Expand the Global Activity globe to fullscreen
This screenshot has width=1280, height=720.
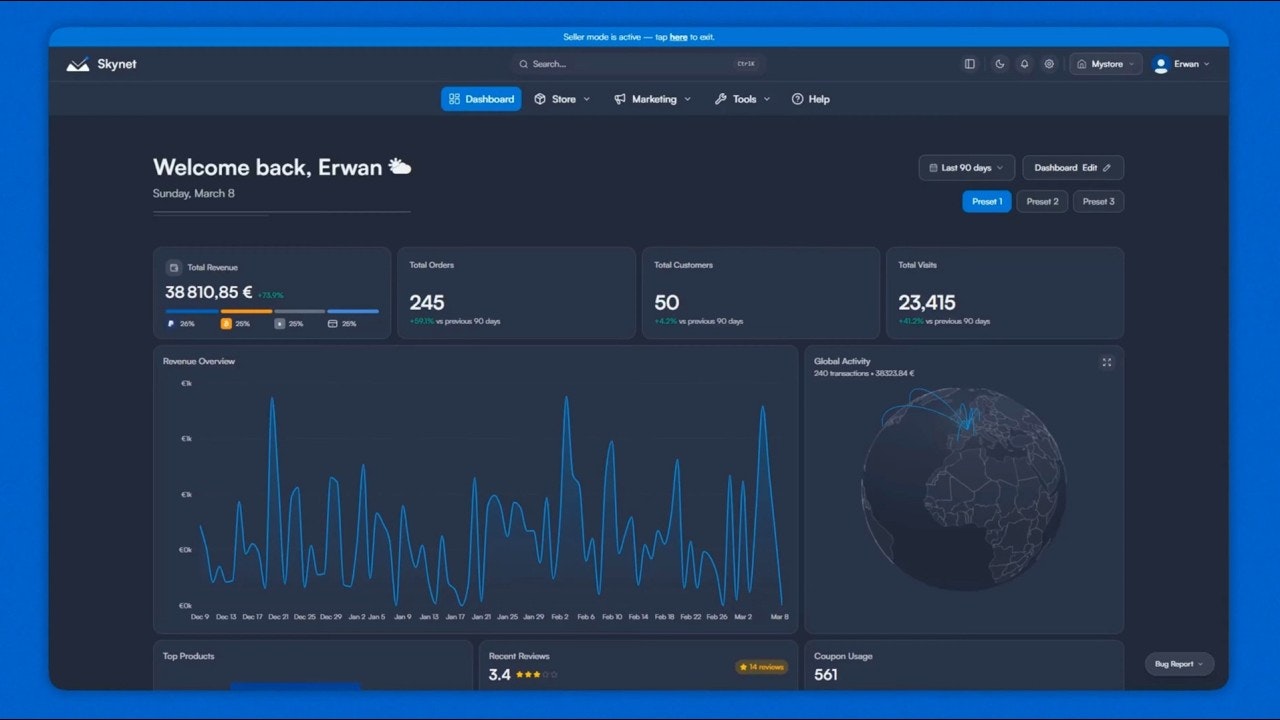tap(1107, 362)
